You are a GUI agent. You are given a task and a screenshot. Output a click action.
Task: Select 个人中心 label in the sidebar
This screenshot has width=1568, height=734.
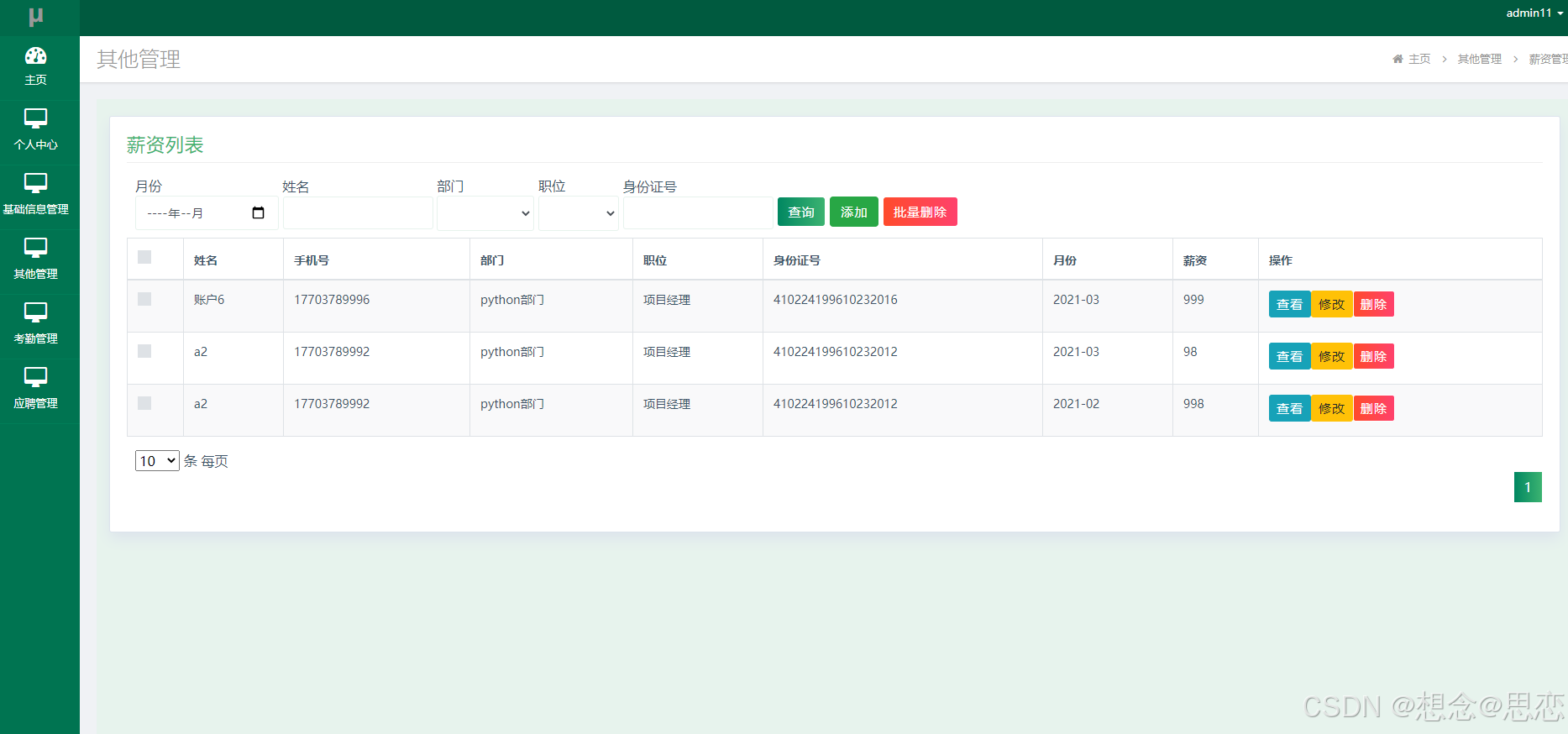click(x=35, y=144)
